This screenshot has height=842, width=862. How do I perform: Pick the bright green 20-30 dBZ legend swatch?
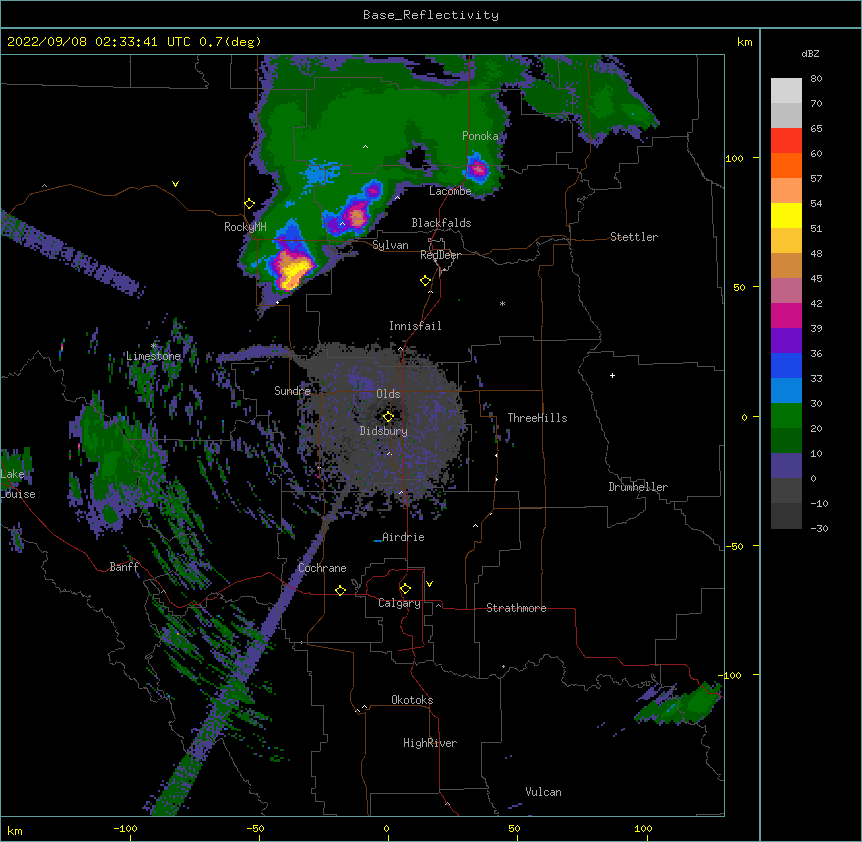coord(786,416)
